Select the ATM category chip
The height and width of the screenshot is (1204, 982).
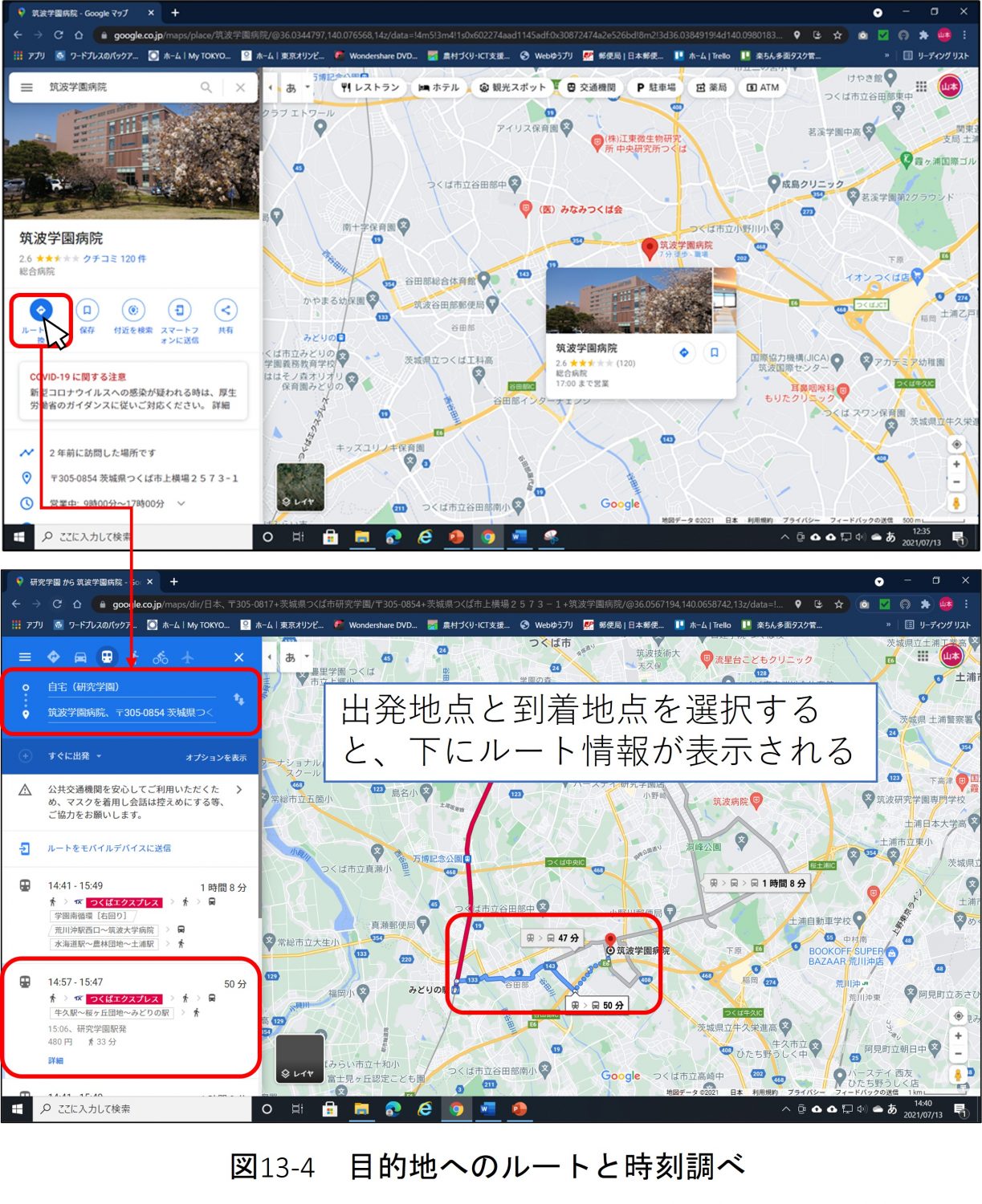coord(762,87)
